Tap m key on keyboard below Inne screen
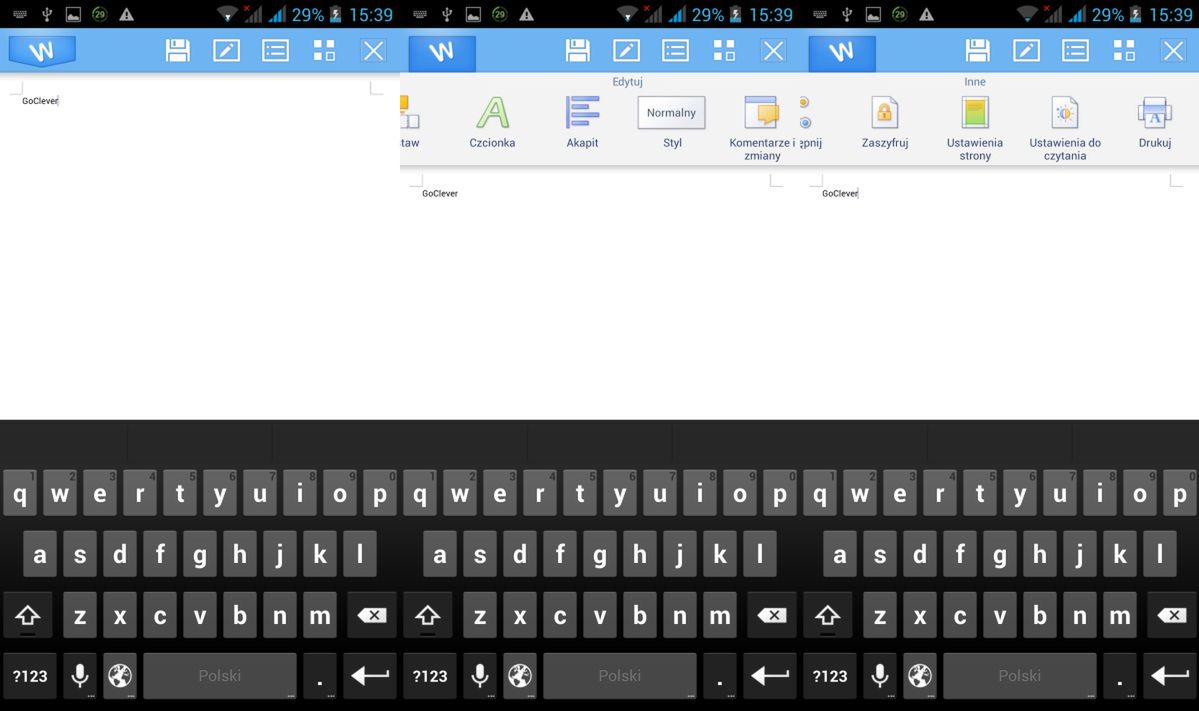Screen dimensions: 1199x711 pyautogui.click(x=1119, y=615)
